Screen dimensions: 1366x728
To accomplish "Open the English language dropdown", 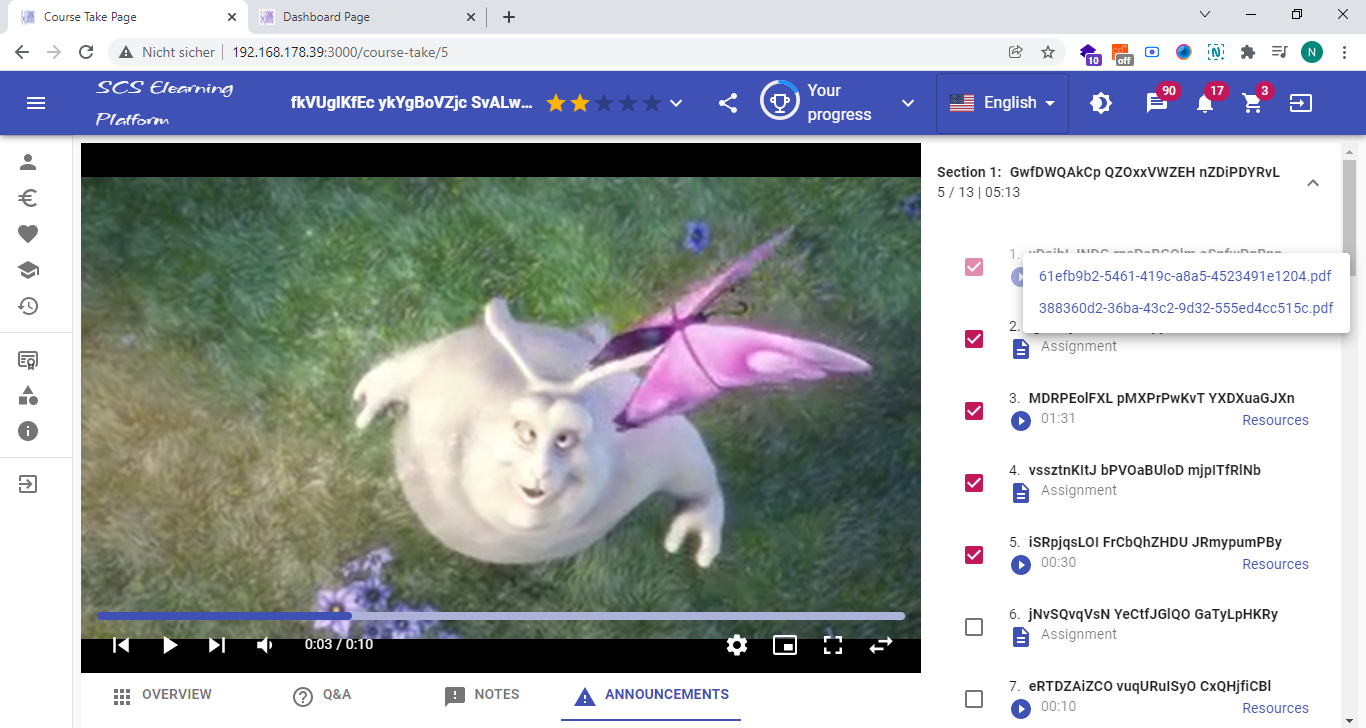I will [1002, 103].
